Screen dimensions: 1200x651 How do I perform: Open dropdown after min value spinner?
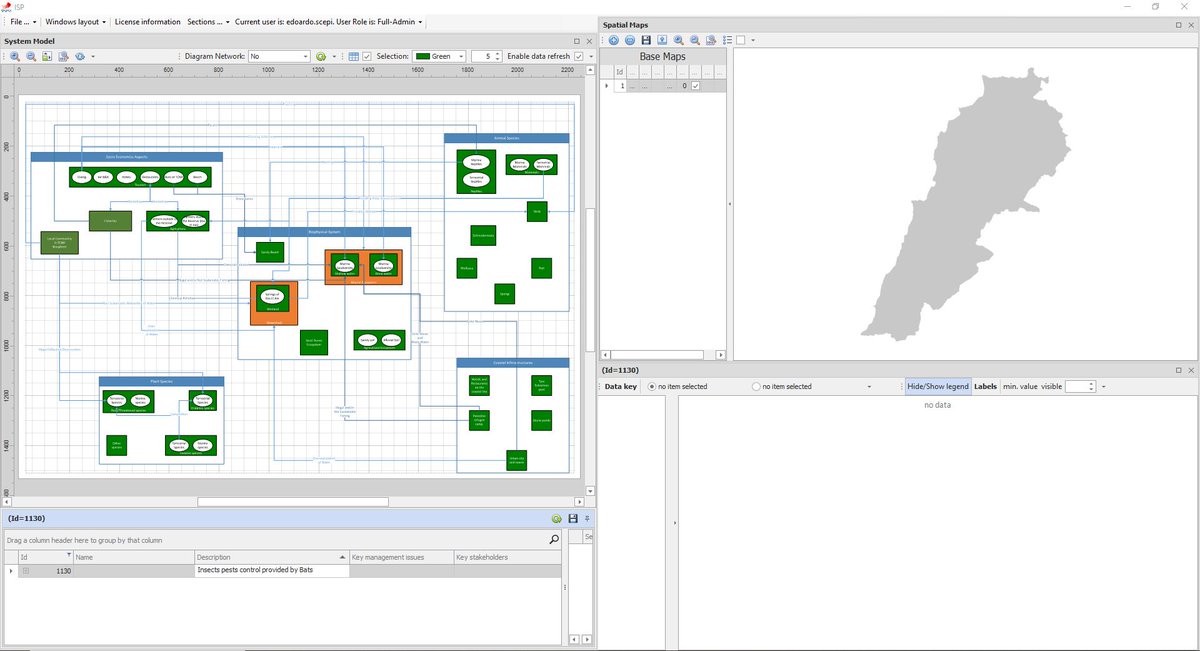click(1103, 386)
